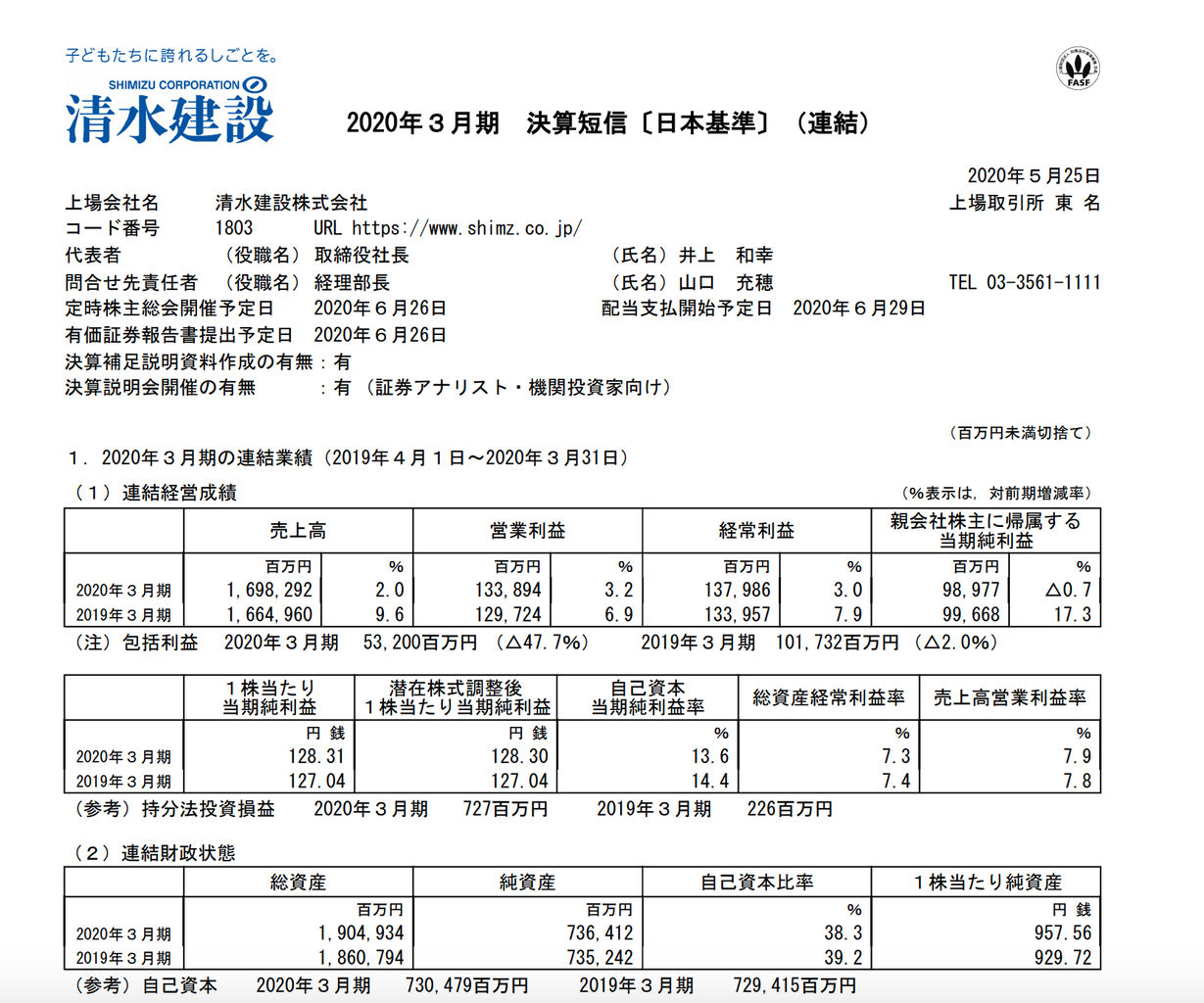This screenshot has height=1003, width=1204.
Task: Click equity method income 727百万円
Action: pos(506,809)
